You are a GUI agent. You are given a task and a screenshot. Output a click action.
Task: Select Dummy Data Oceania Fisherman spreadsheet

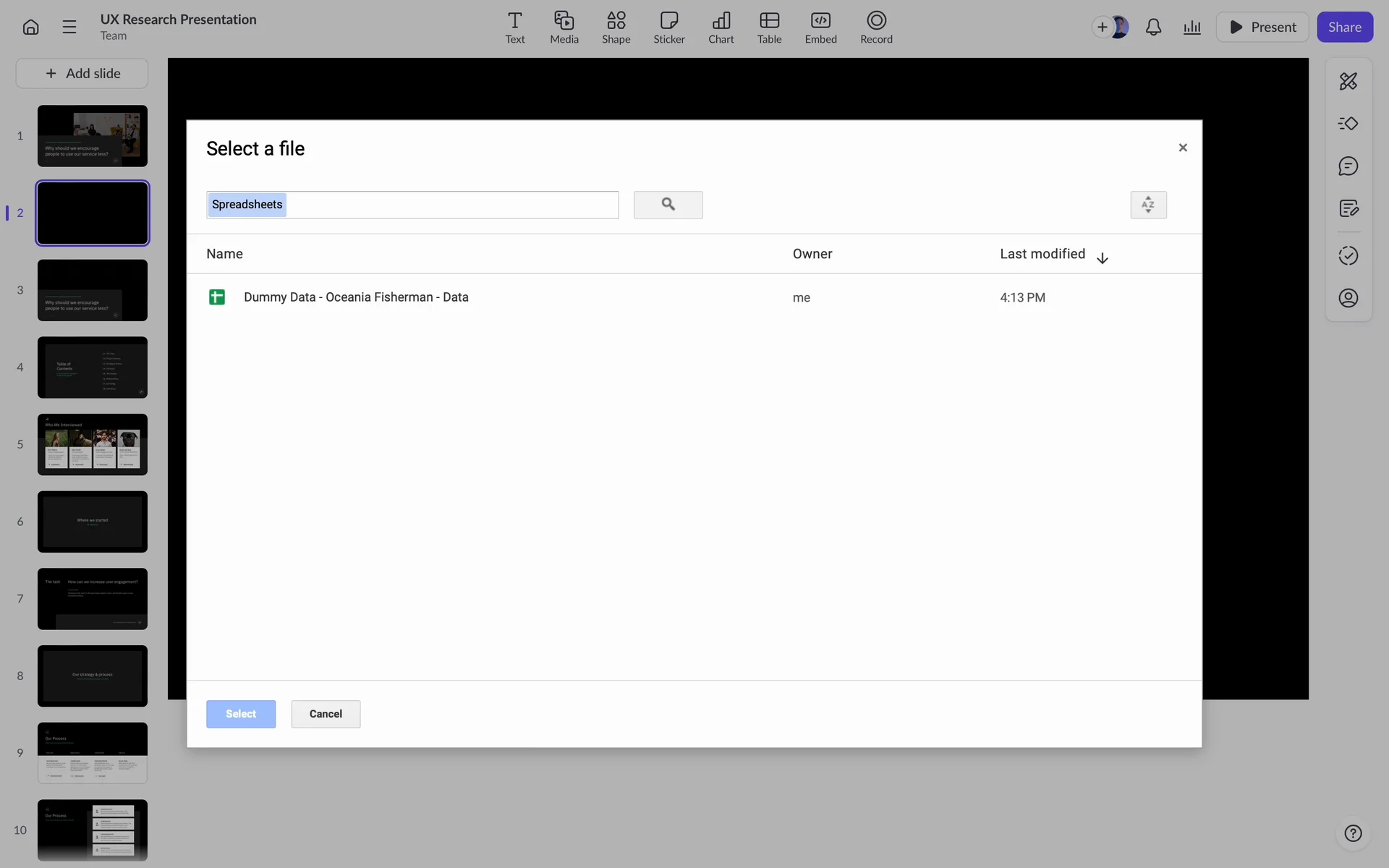click(x=356, y=297)
